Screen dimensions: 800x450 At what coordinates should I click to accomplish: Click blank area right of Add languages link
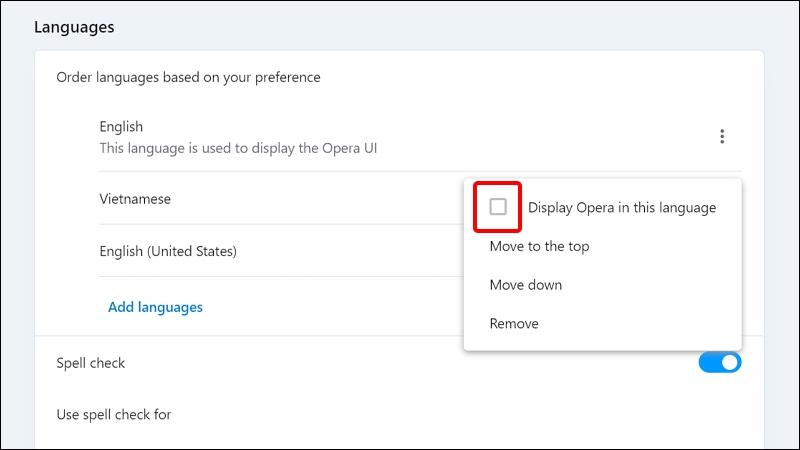tap(330, 307)
